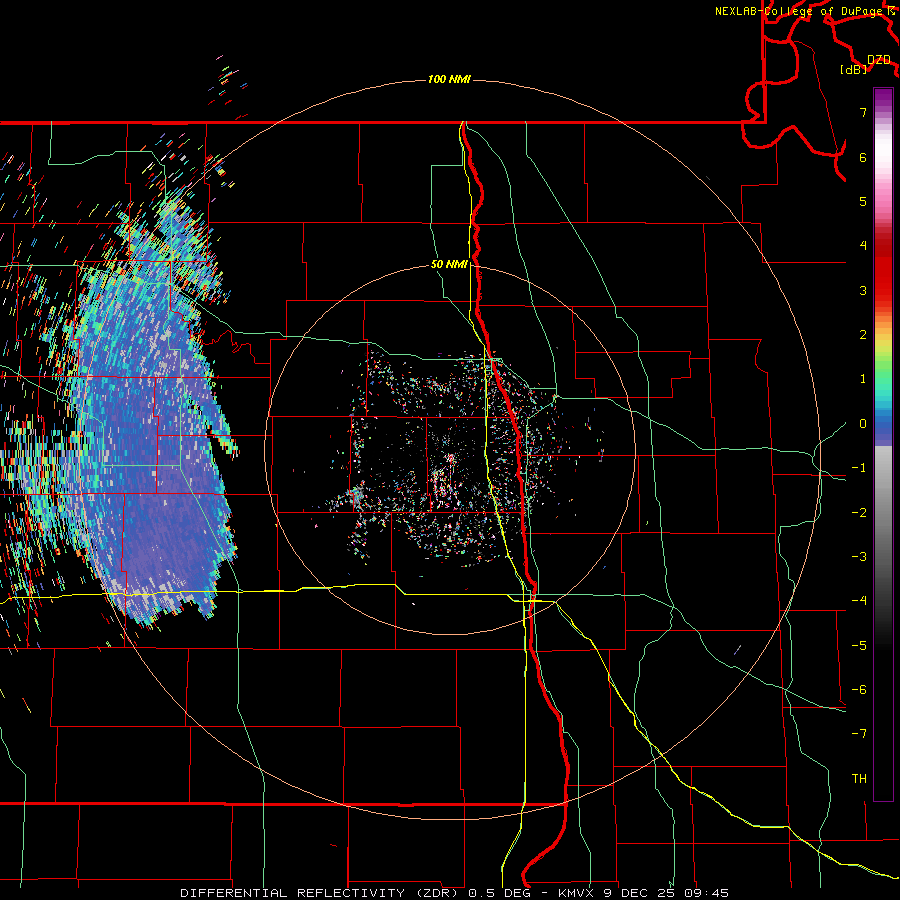Click the "-7" value on the color scale
The image size is (900, 900).
point(859,734)
